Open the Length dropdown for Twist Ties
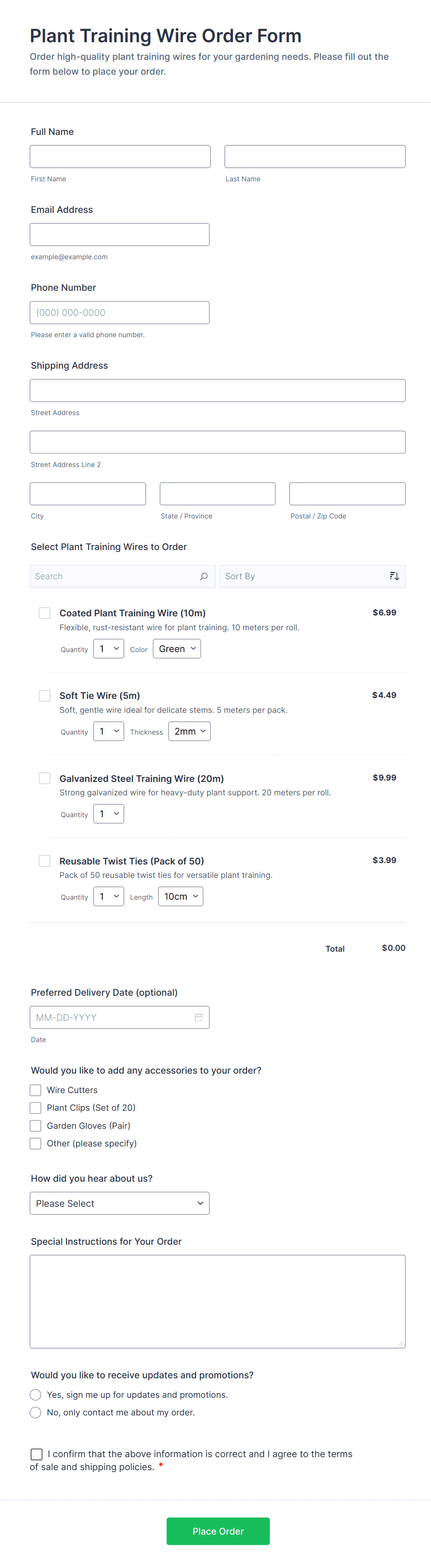This screenshot has width=431, height=1568. tap(181, 896)
